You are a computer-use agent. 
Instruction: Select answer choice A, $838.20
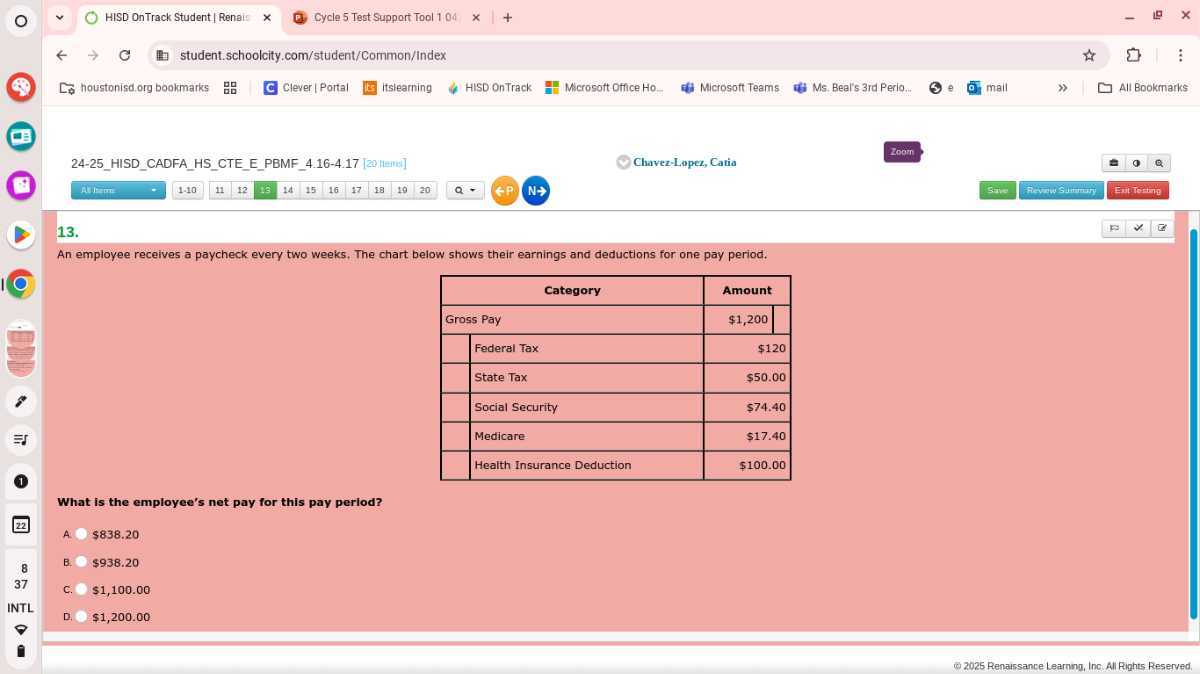[x=82, y=534]
